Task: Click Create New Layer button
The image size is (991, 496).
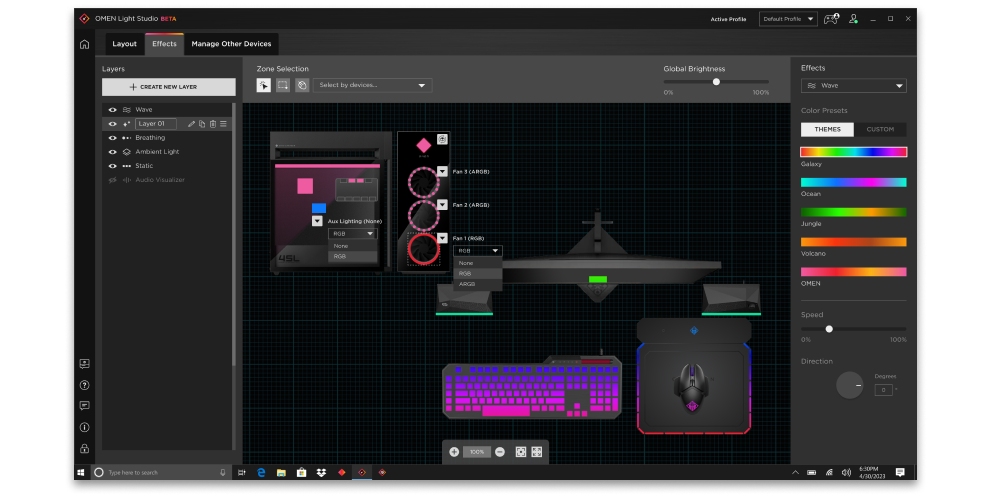Action: coord(169,87)
